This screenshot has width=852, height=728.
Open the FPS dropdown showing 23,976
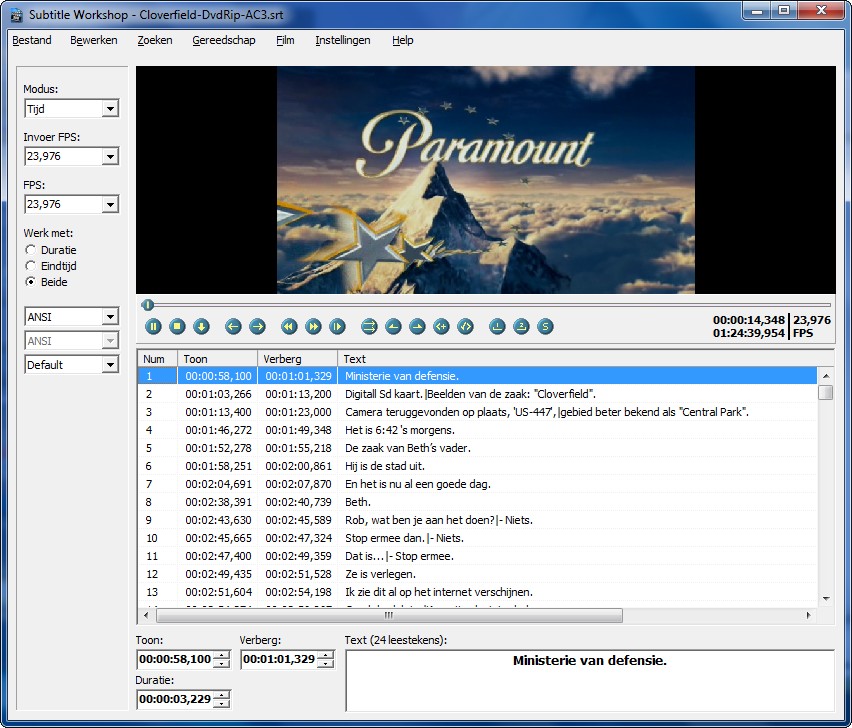tap(110, 204)
